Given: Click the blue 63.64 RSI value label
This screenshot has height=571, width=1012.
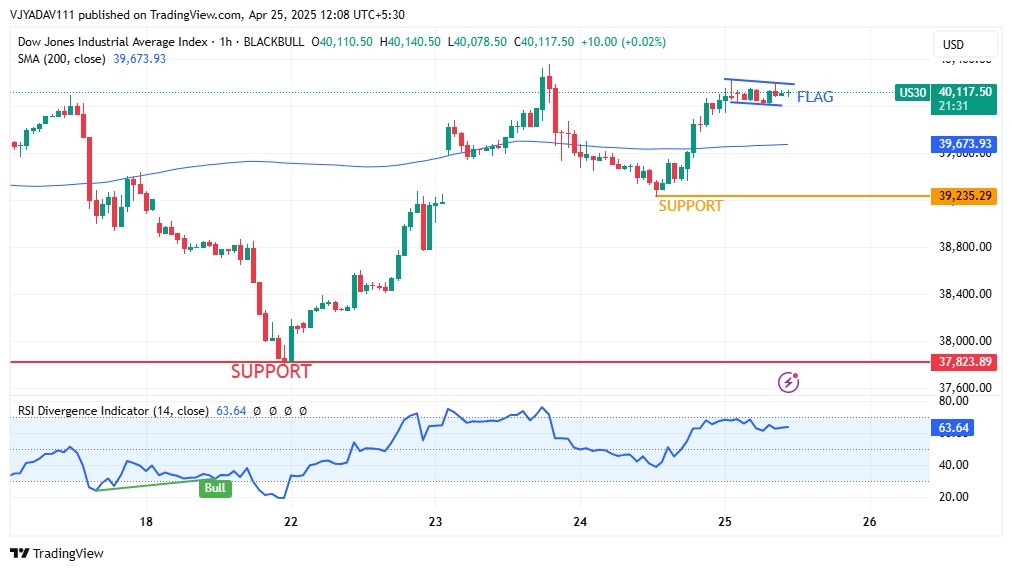Looking at the screenshot, I should (x=951, y=428).
